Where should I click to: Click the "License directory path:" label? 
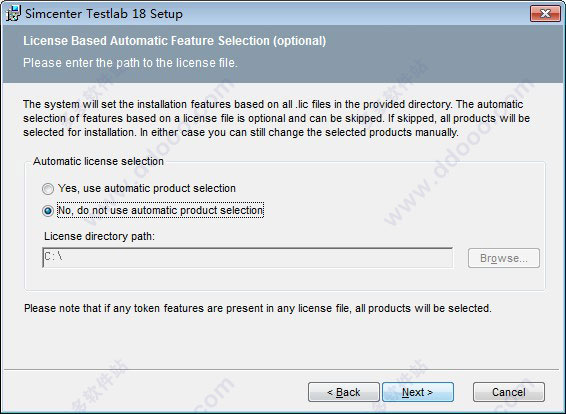click(99, 236)
